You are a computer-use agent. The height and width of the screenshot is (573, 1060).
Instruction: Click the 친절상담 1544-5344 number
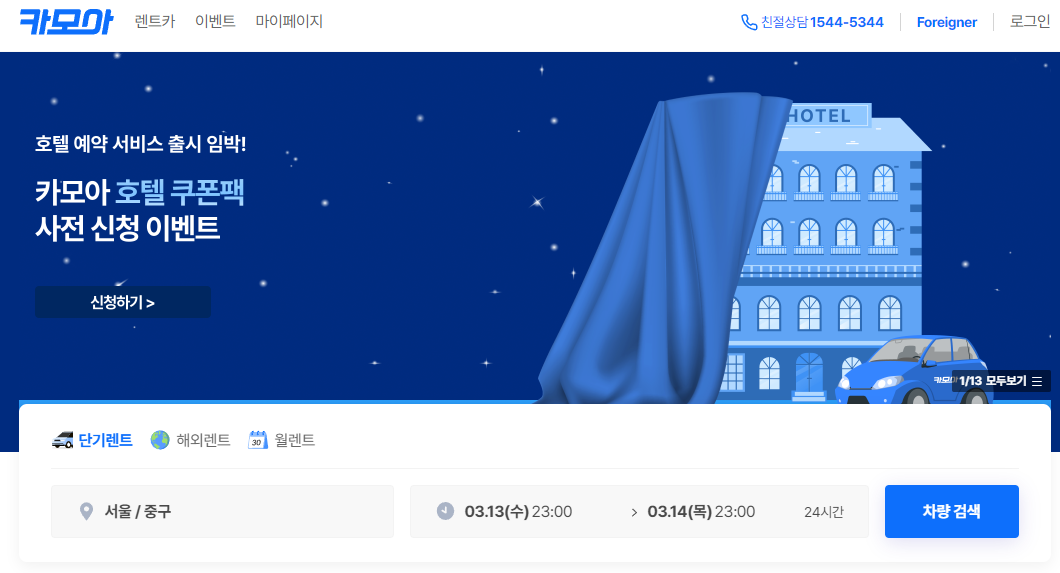click(x=822, y=22)
